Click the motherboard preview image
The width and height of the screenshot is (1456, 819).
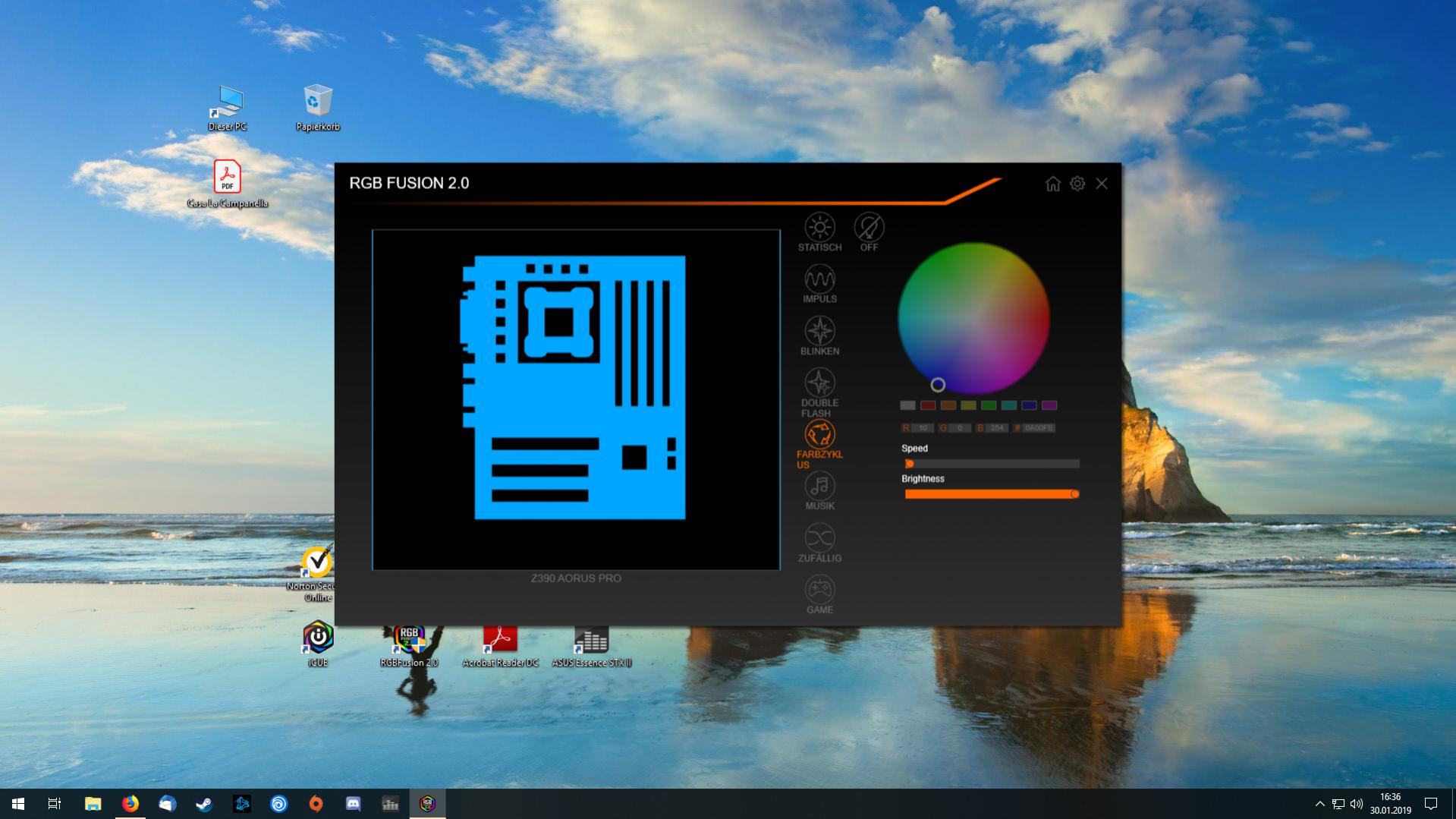pos(576,399)
